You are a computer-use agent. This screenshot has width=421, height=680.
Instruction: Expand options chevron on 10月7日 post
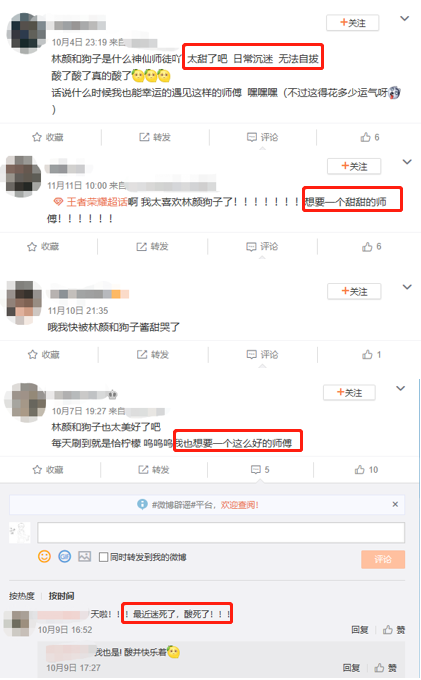pos(401,388)
